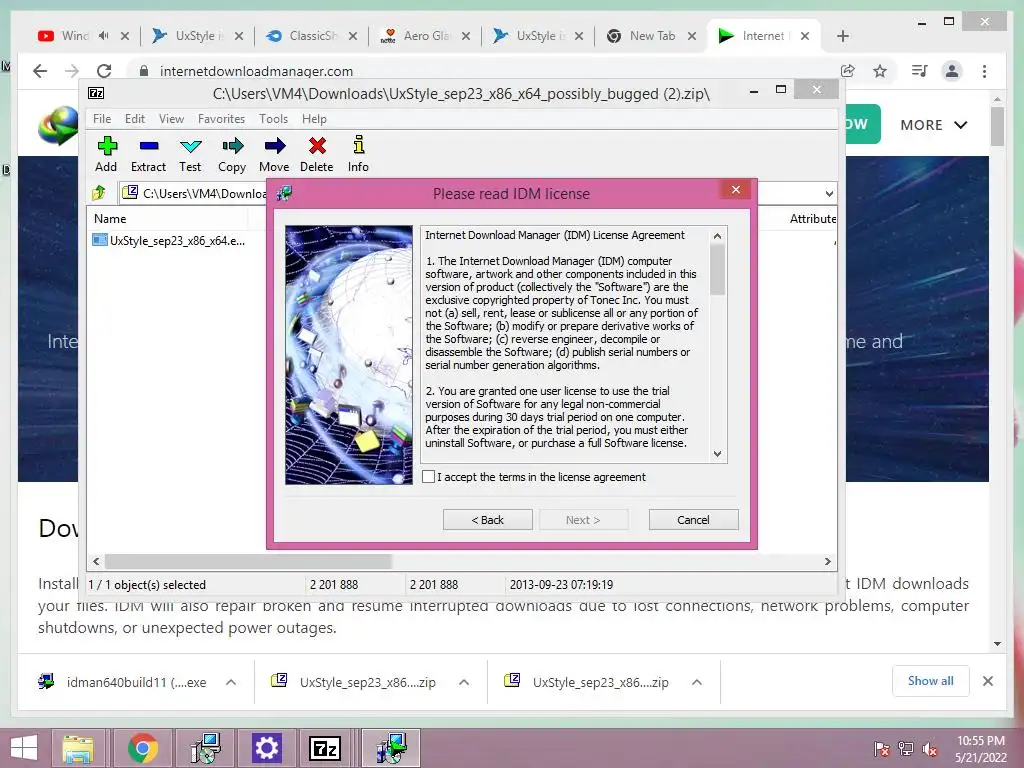Screen dimensions: 1024x768
Task: Click the Delete icon in 7-Zip toolbar
Action: [x=317, y=155]
